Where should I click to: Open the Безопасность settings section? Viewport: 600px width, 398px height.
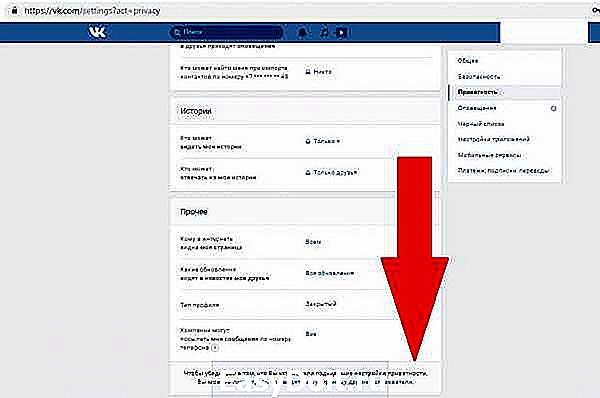coord(479,77)
